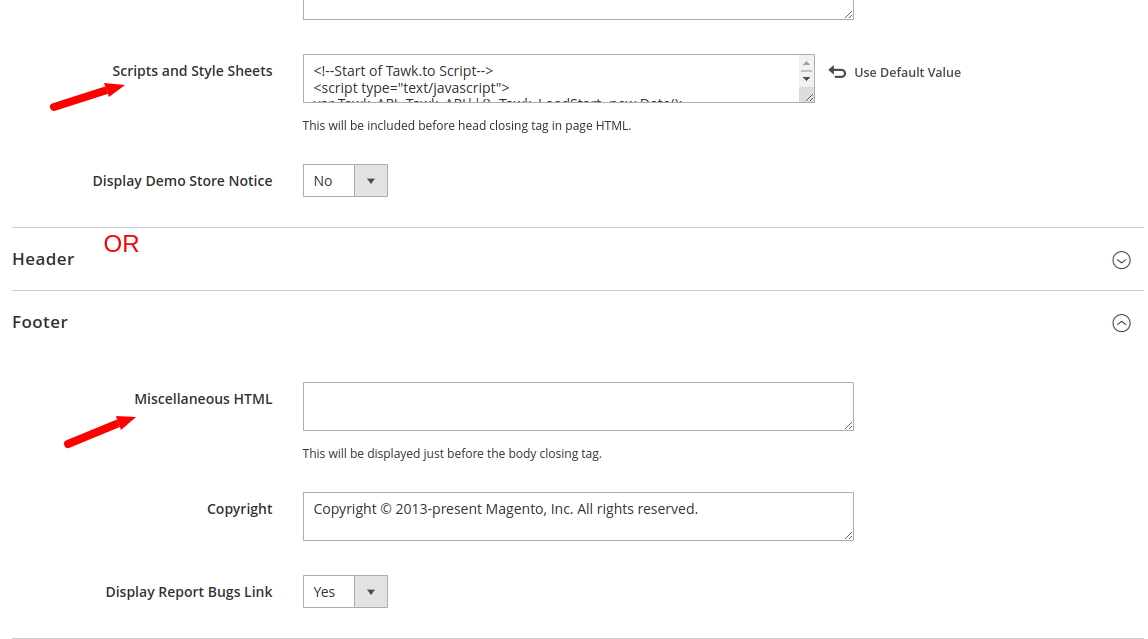The image size is (1148, 639).
Task: Click the resize handle on the Scripts textarea
Action: (810, 100)
